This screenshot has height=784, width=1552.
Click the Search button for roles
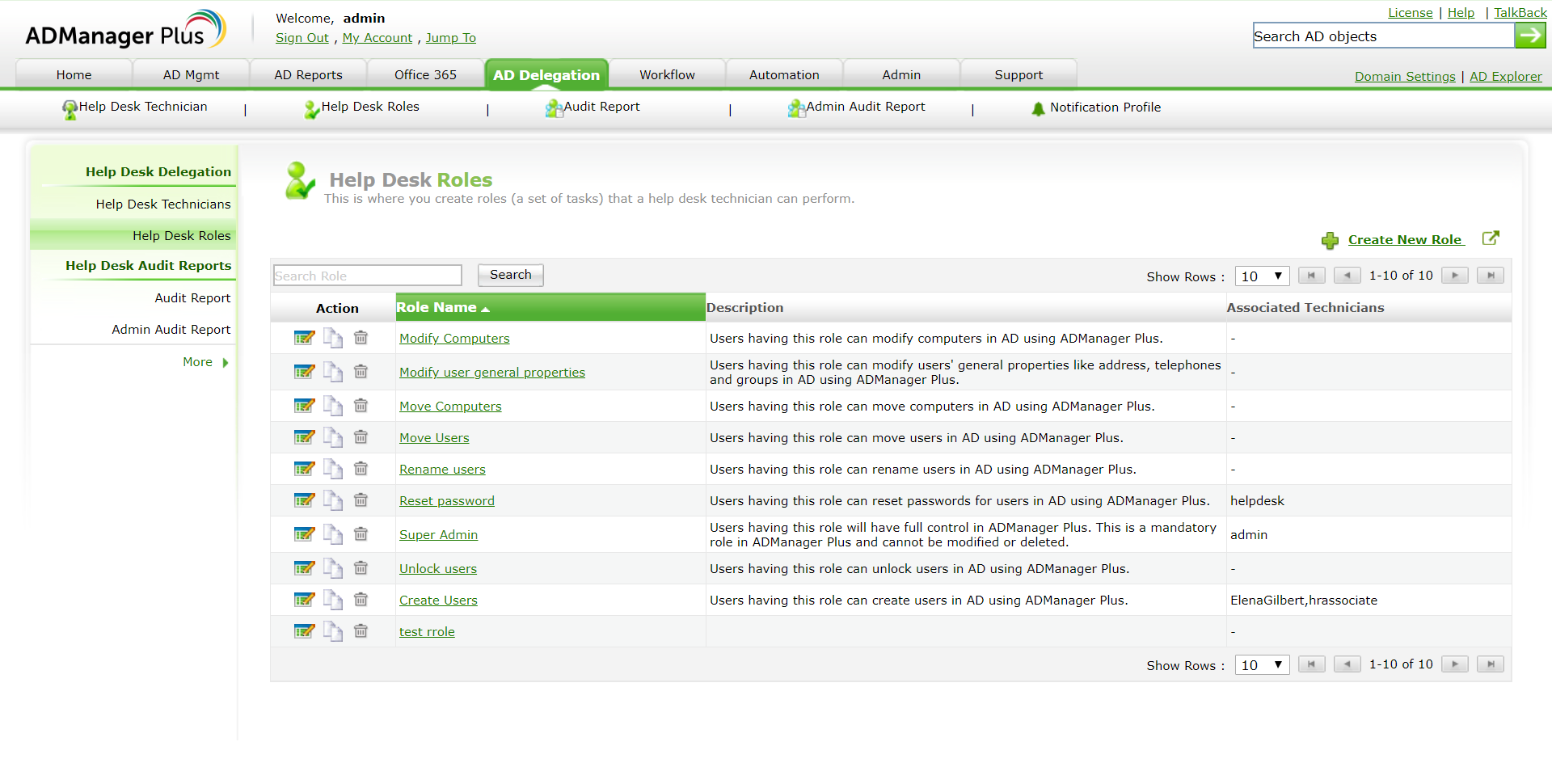511,275
